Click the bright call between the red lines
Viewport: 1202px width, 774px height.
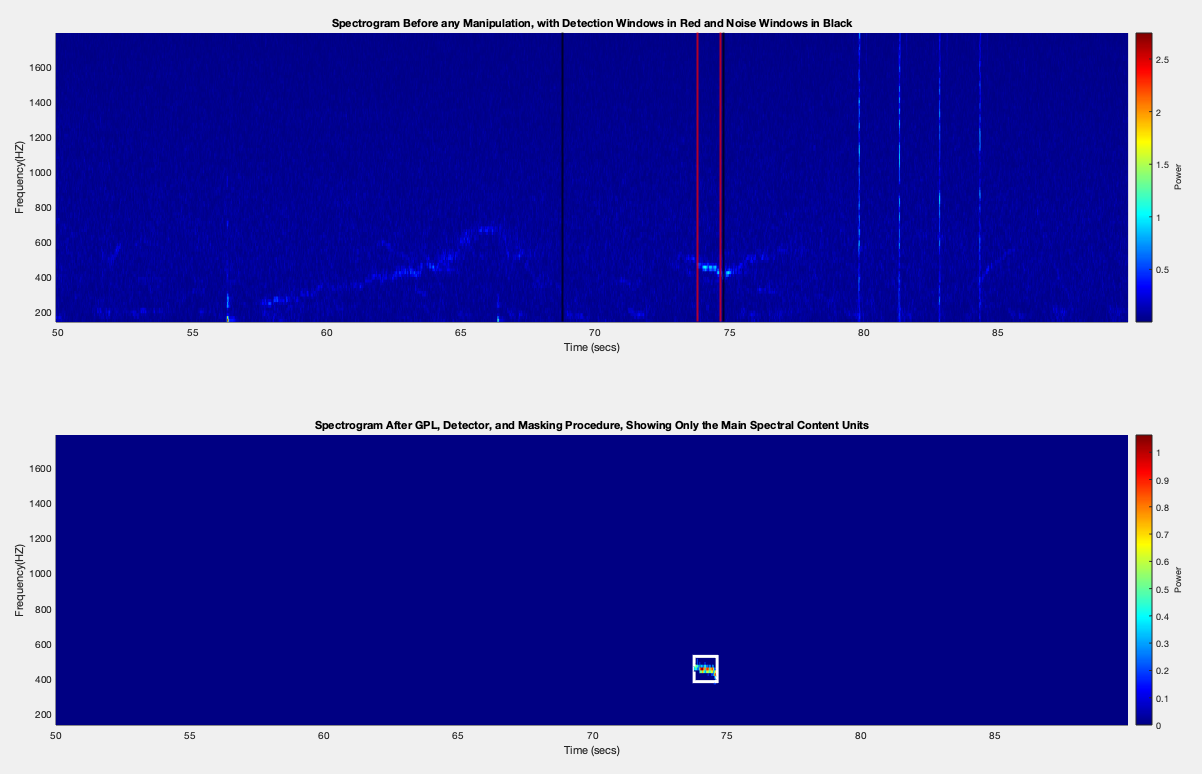(x=709, y=268)
